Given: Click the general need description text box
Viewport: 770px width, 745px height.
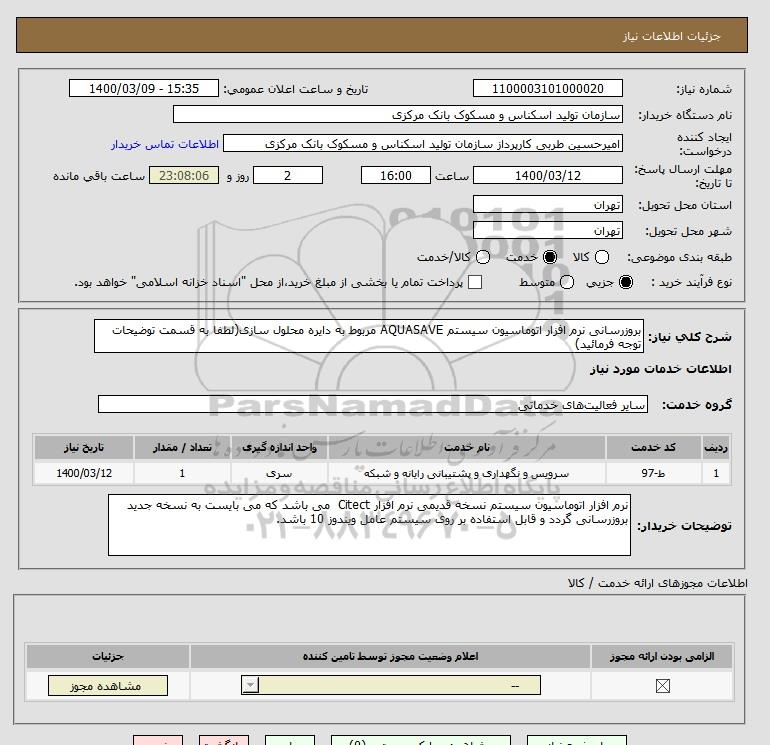Looking at the screenshot, I should [369, 336].
